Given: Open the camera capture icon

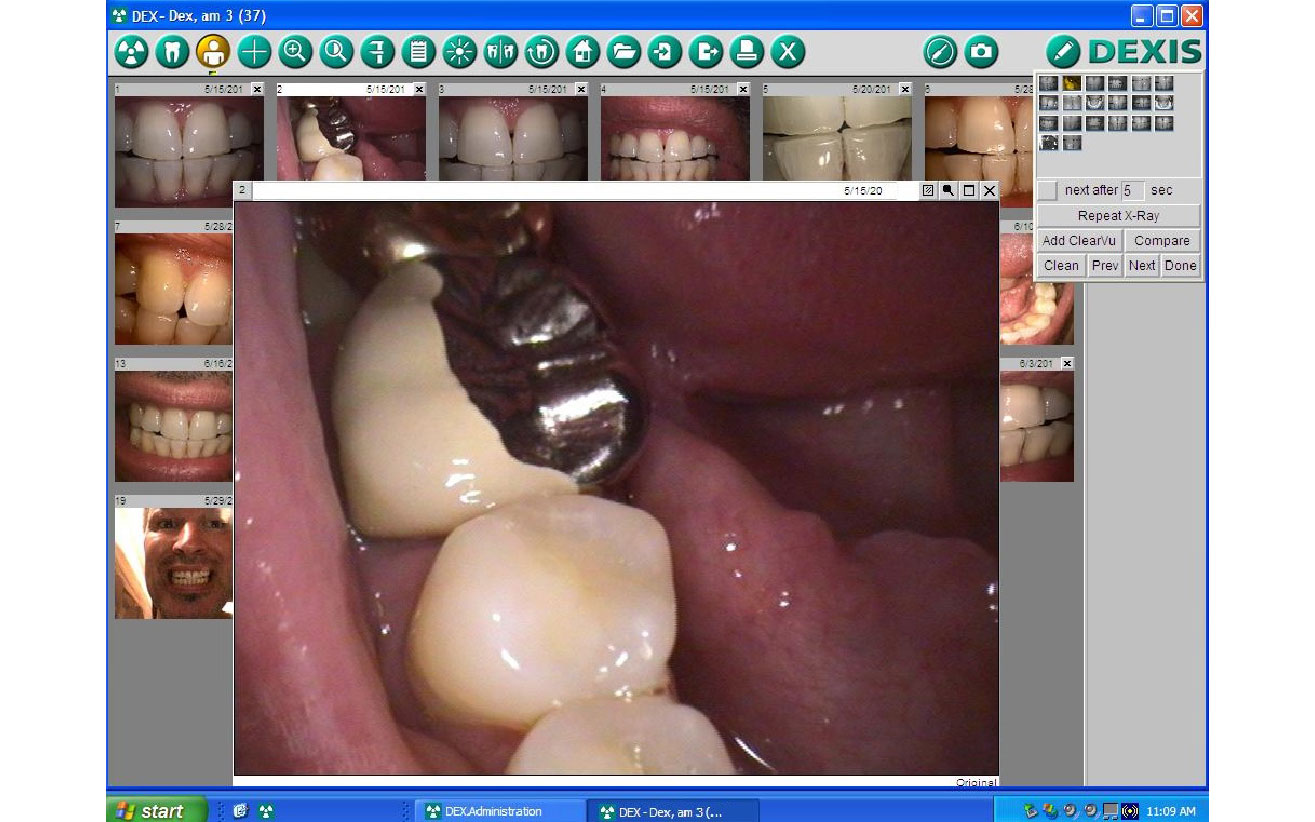Looking at the screenshot, I should coord(981,51).
